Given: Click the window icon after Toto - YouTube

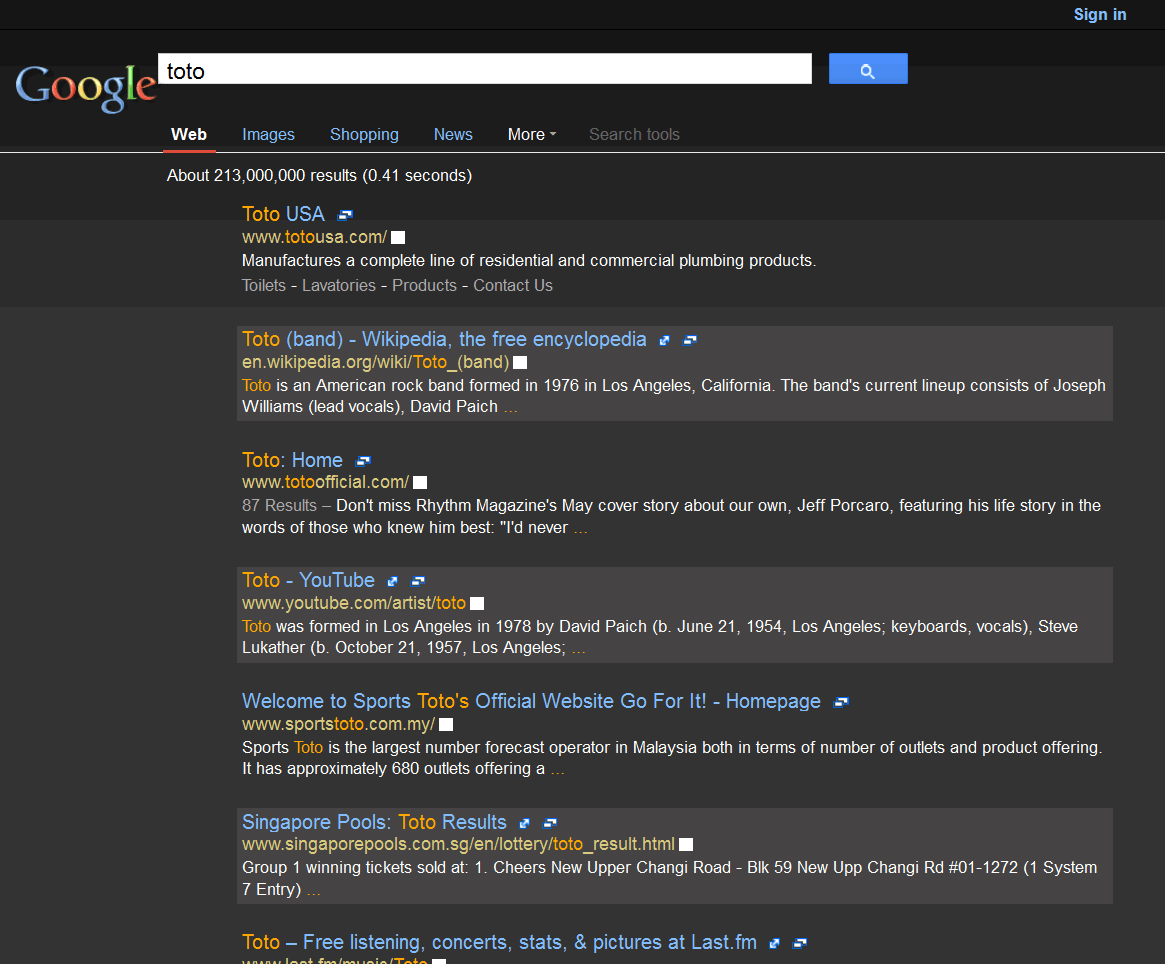Looking at the screenshot, I should pyautogui.click(x=418, y=581).
